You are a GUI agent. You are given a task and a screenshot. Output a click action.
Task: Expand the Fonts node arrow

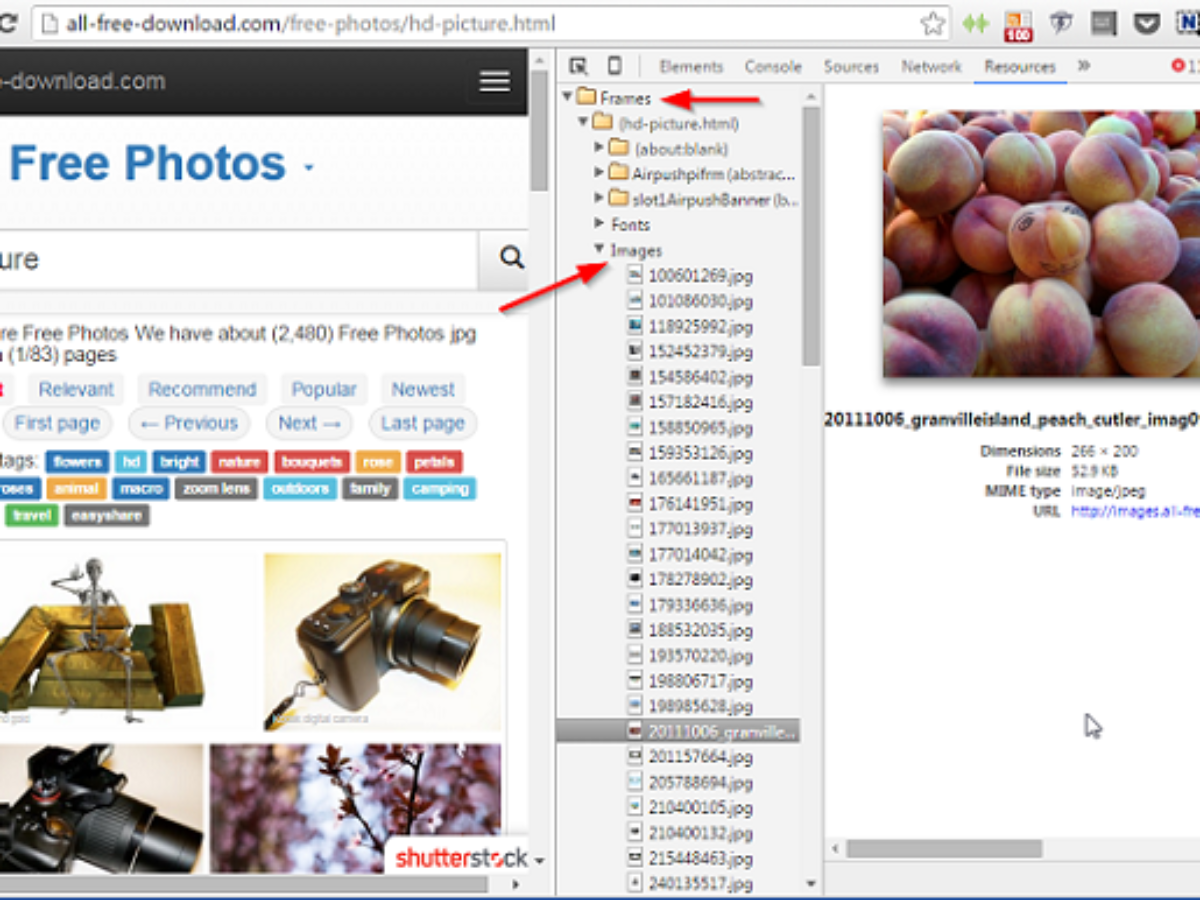coord(599,224)
